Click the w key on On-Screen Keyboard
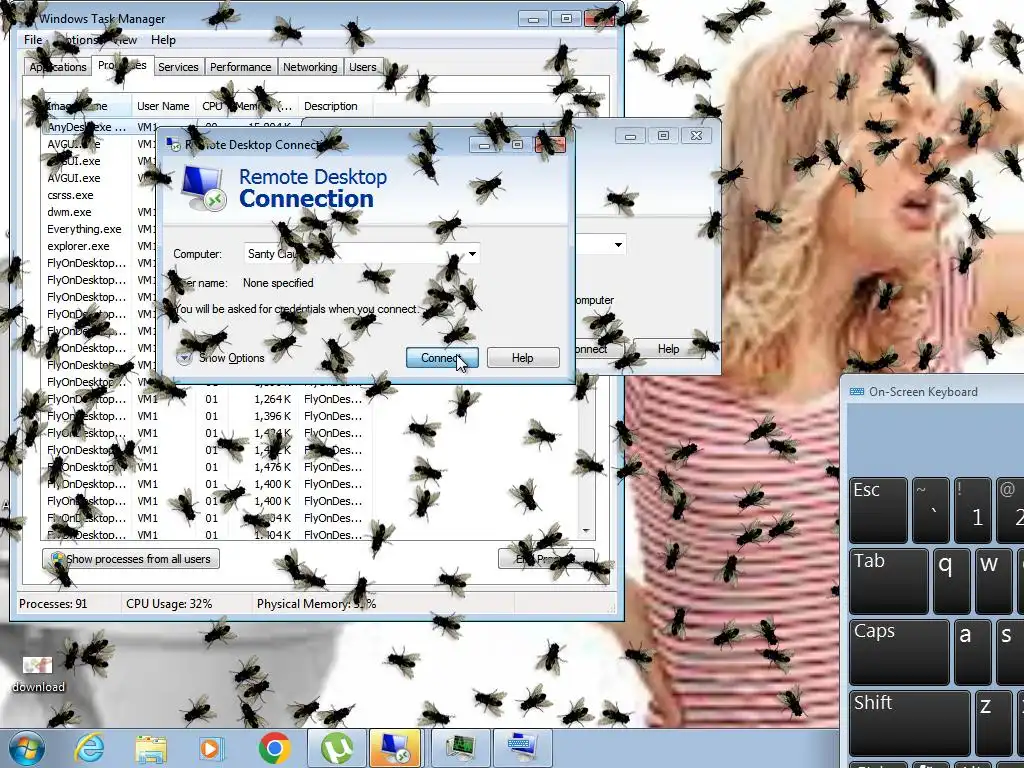 993,581
